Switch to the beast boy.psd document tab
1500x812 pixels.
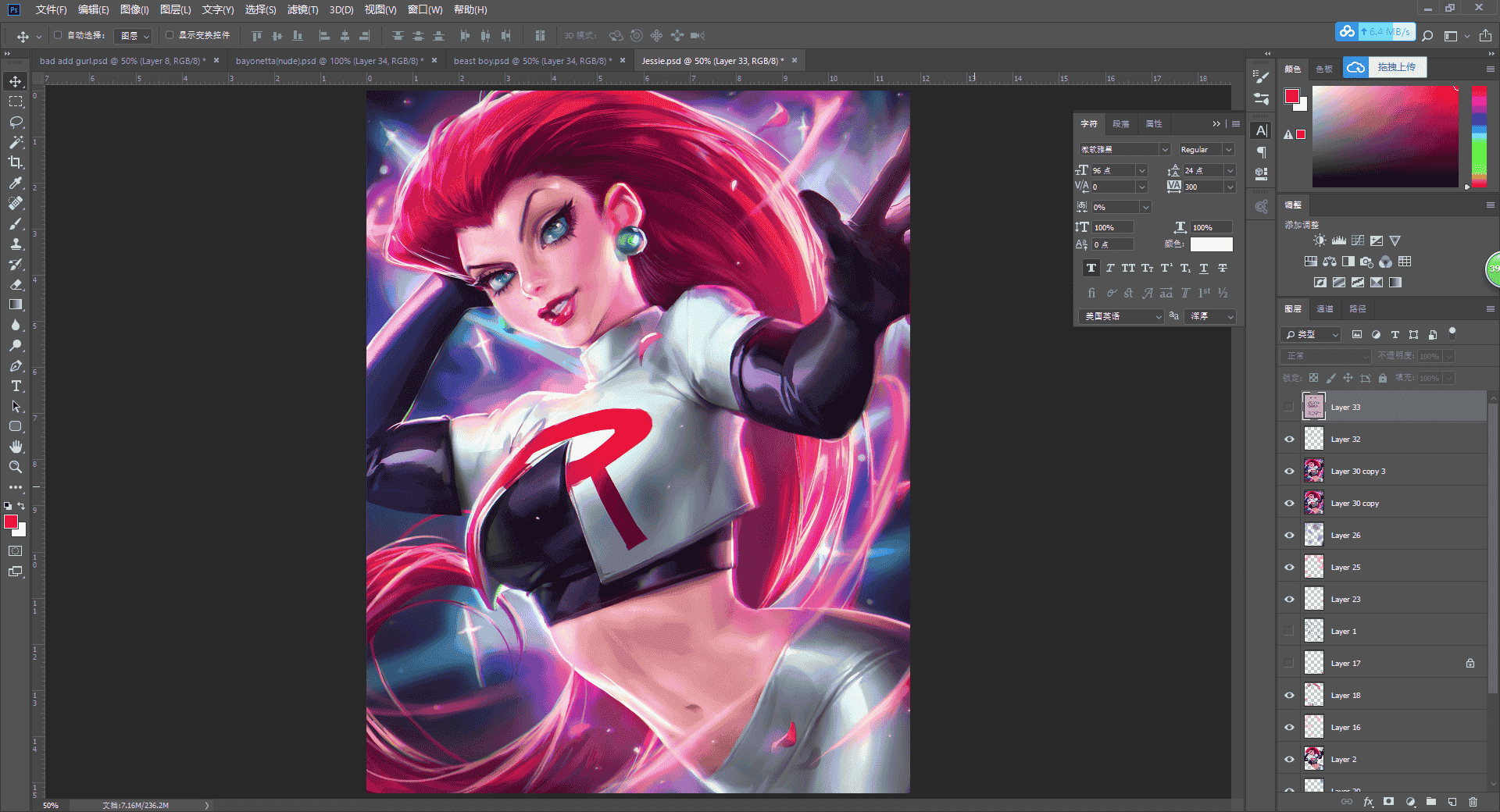point(532,61)
